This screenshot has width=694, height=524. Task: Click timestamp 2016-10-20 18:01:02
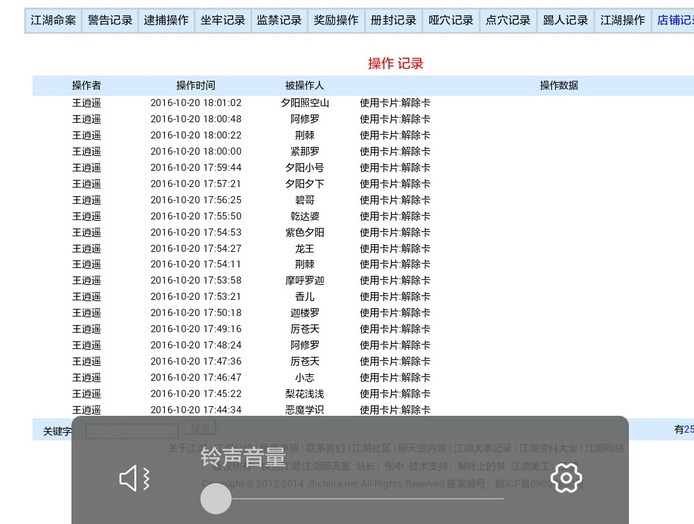click(196, 103)
